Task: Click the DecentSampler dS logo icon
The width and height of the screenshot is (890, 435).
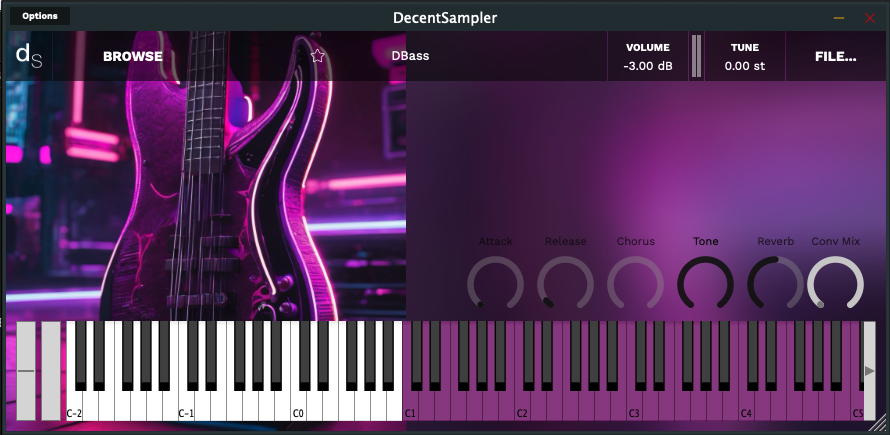Action: pos(29,56)
